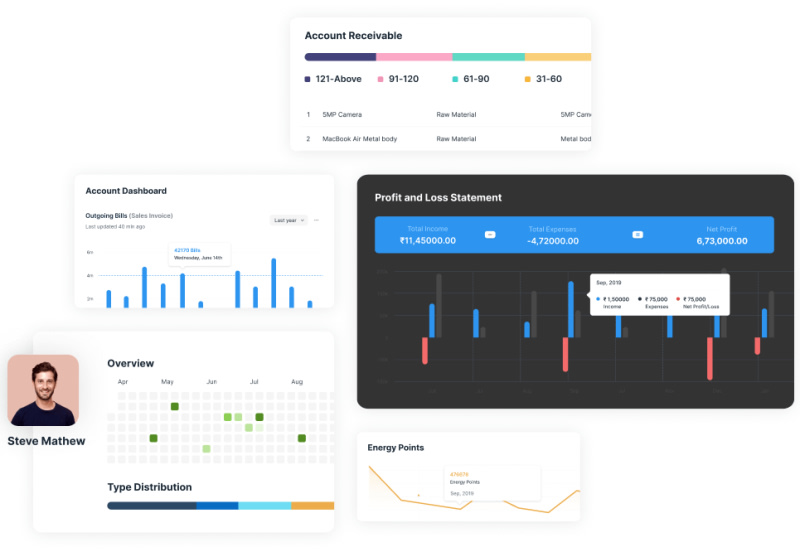
Task: Click the Net Profit value 6,73,000.00
Action: point(722,241)
